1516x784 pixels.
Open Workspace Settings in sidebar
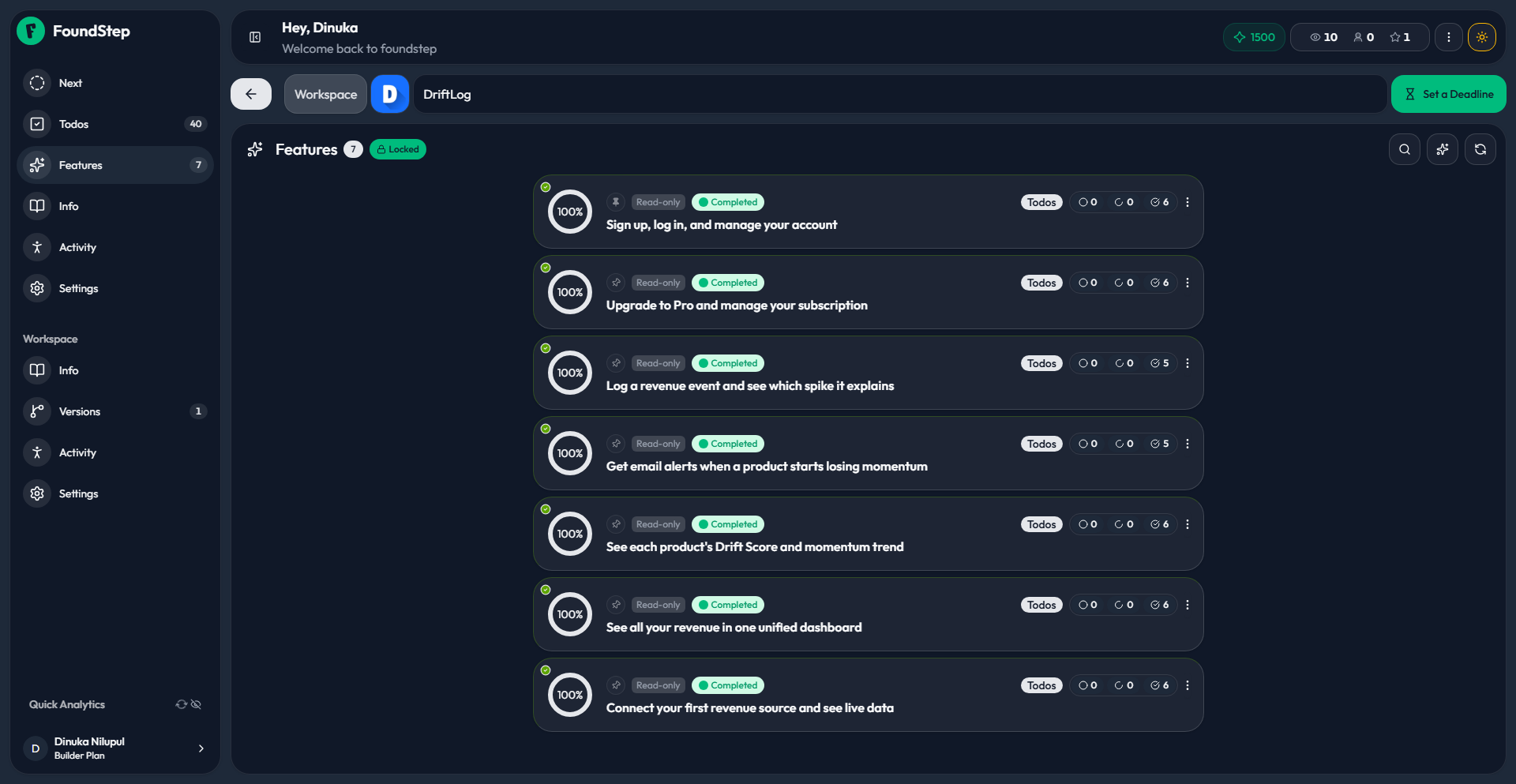pos(115,493)
